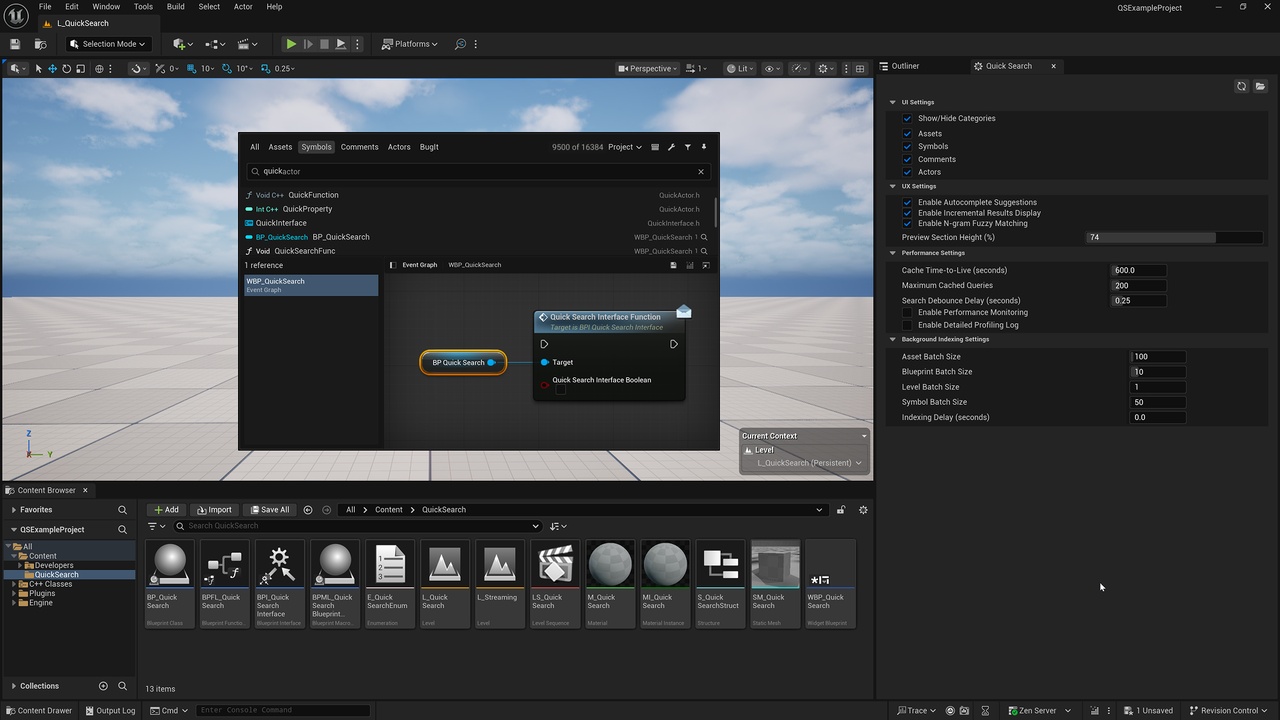Select the Assets tab in Quick Search
This screenshot has width=1280, height=720.
pyautogui.click(x=280, y=147)
